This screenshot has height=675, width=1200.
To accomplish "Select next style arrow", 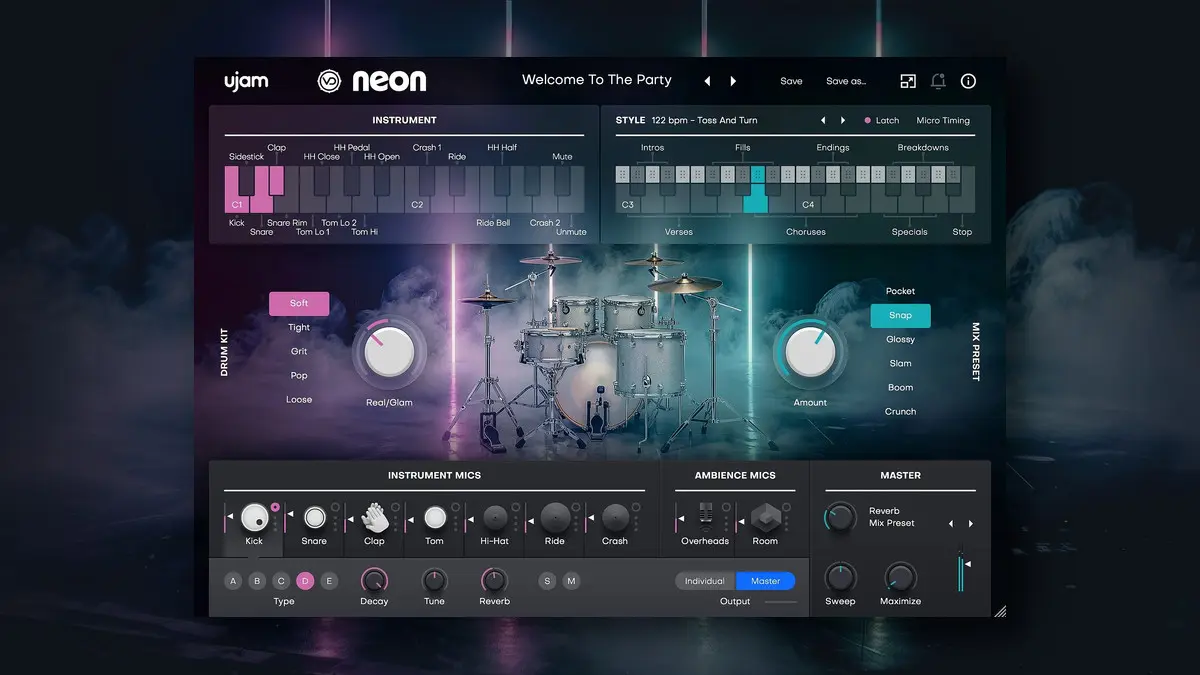I will [843, 120].
